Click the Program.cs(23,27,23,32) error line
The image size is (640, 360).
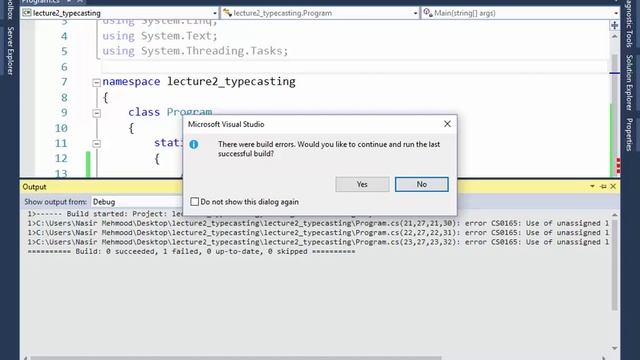click(318, 242)
